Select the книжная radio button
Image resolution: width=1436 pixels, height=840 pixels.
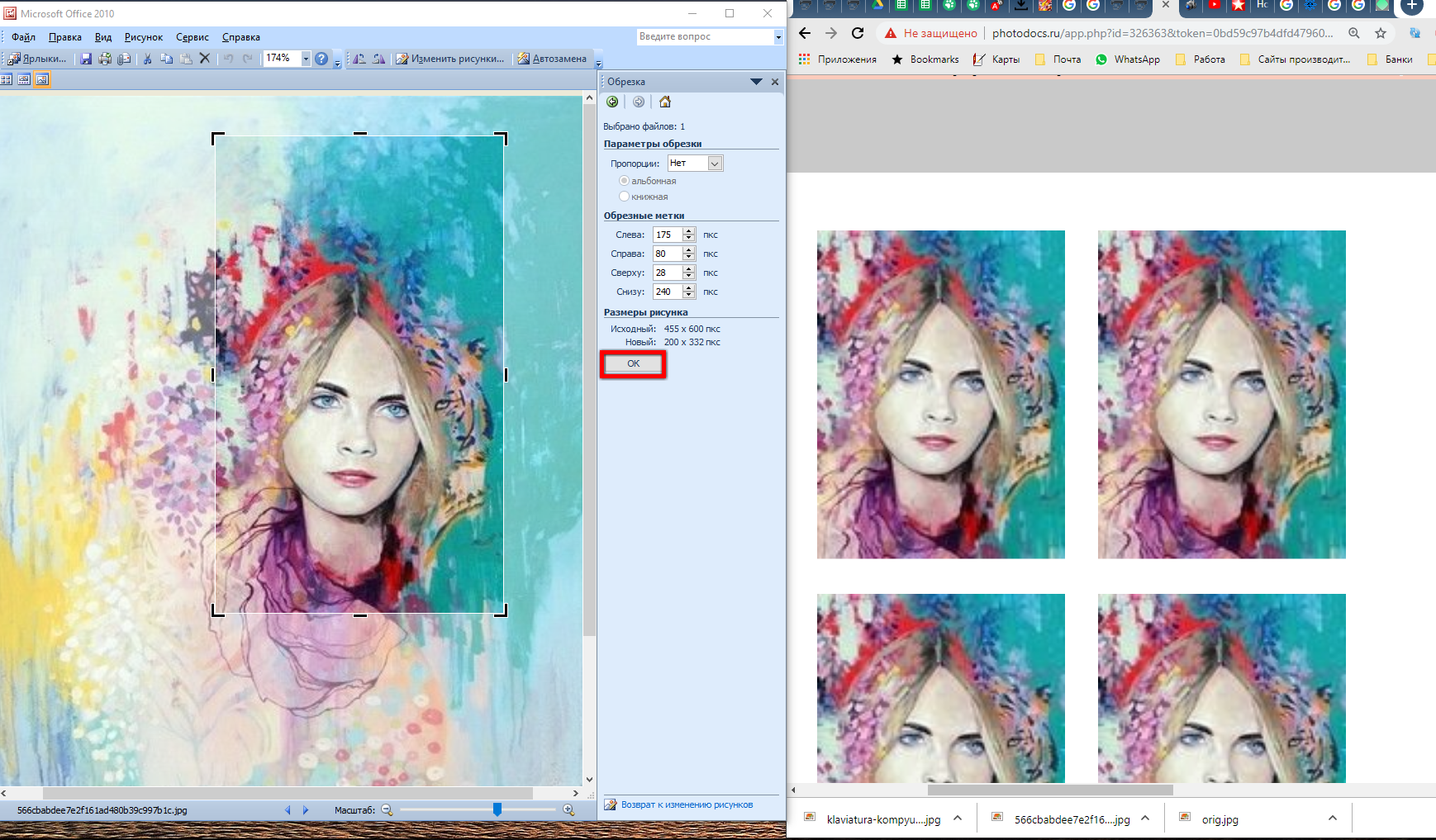pos(625,197)
